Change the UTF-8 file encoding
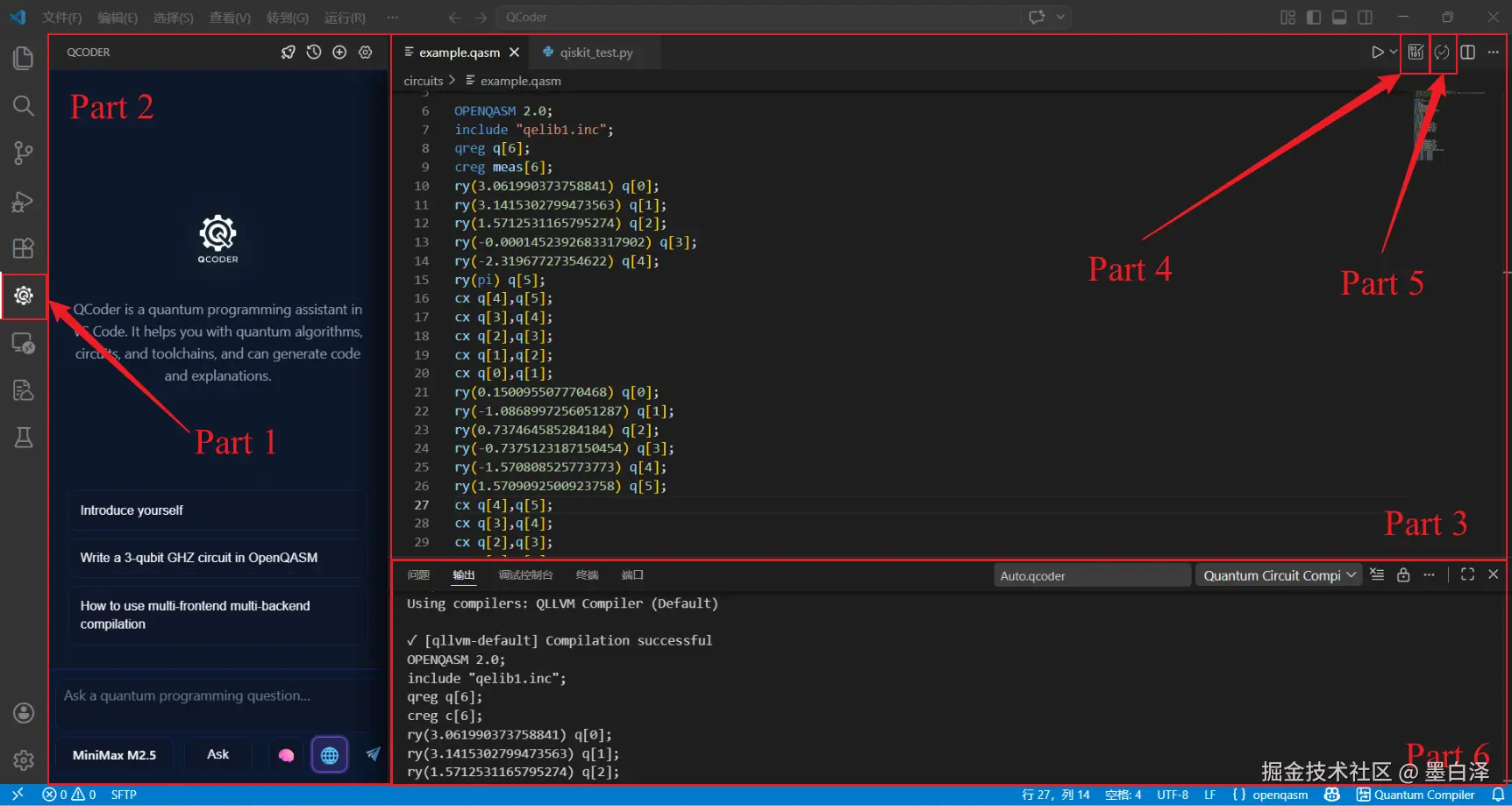1512x806 pixels. (x=1173, y=795)
